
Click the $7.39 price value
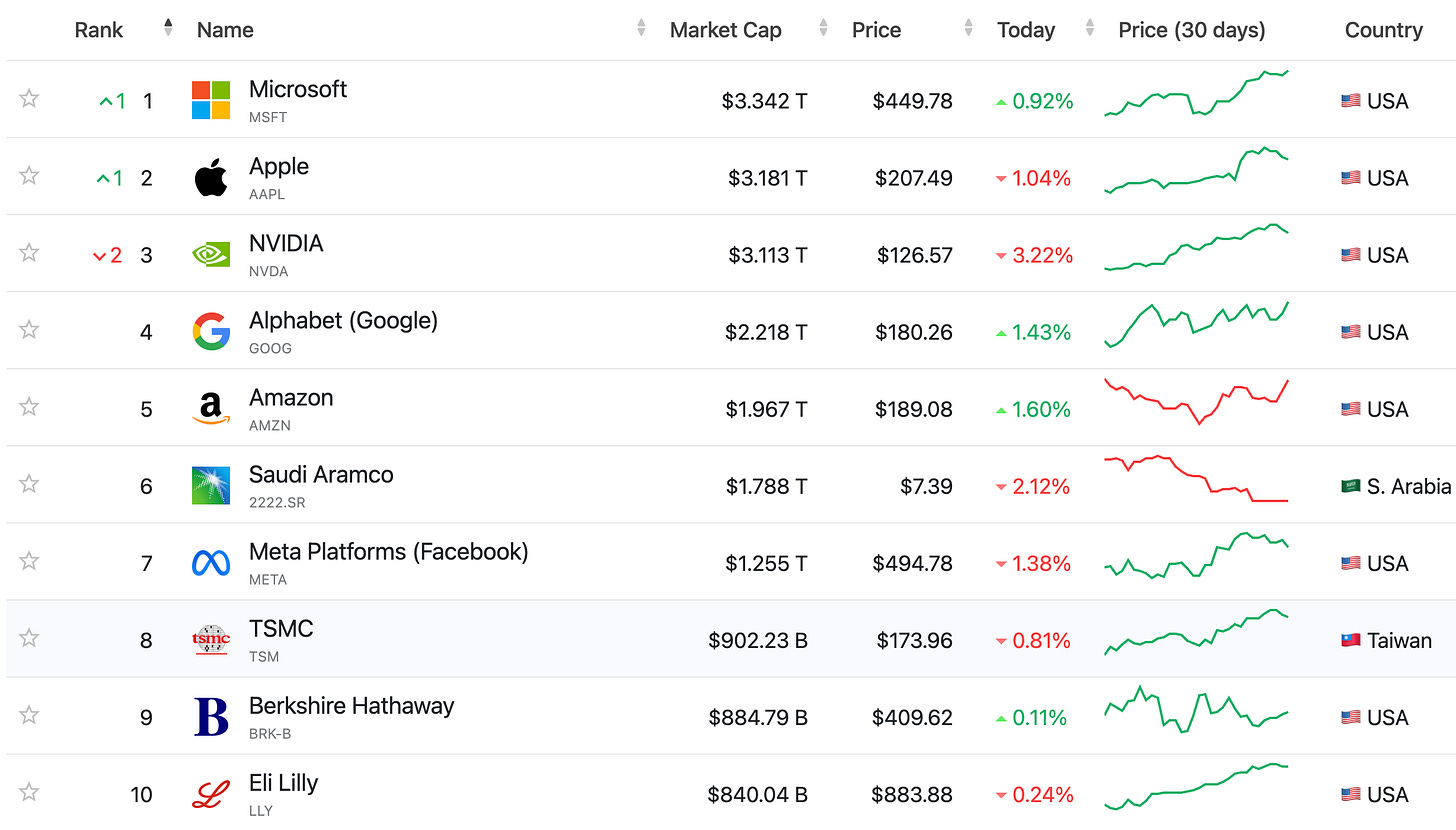(x=926, y=486)
